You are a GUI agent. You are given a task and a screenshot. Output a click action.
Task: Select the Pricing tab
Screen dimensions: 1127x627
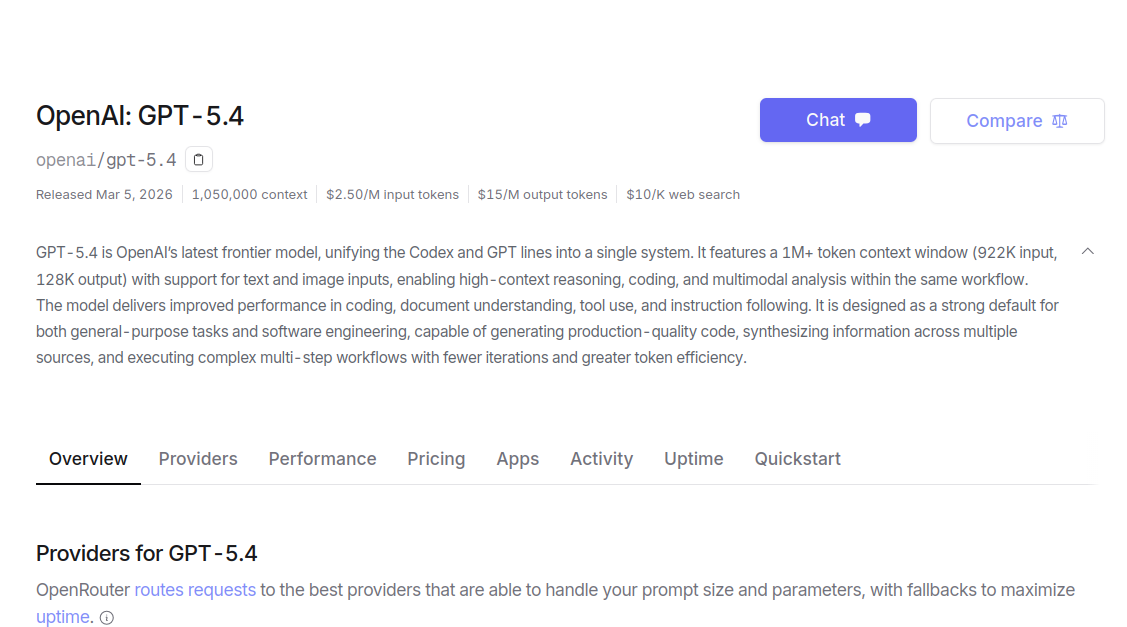[436, 459]
